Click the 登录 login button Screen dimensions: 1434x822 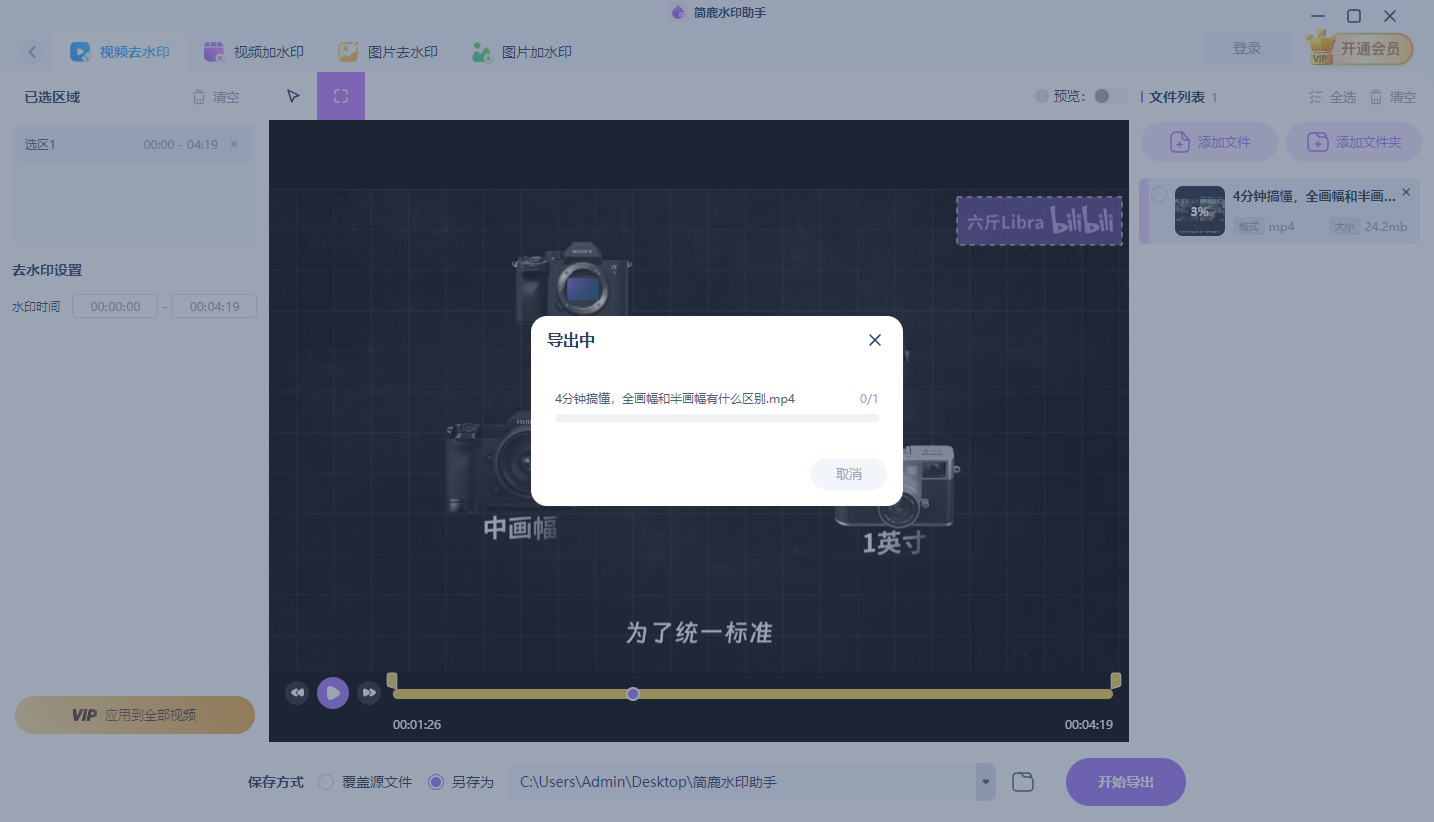point(1246,47)
